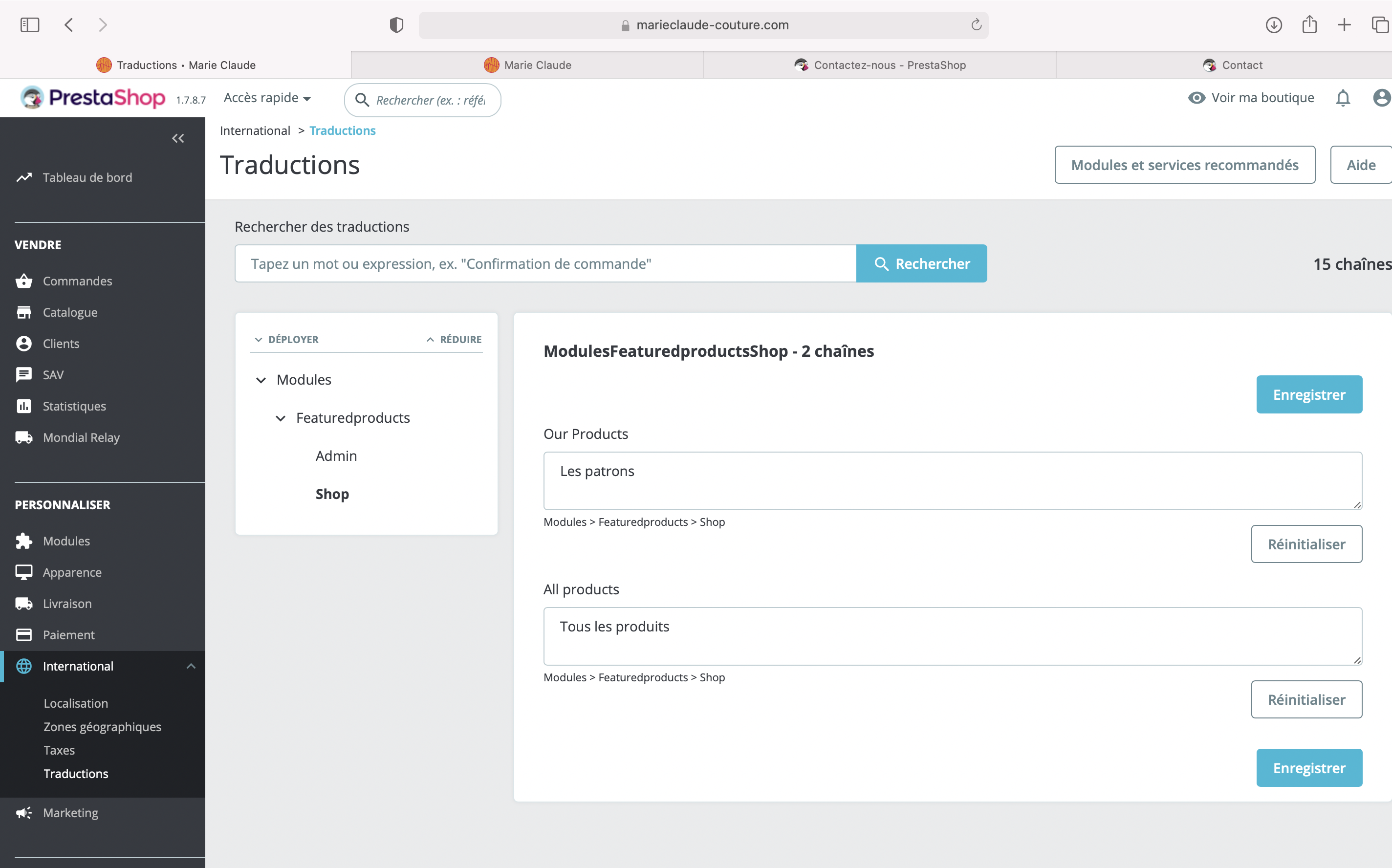This screenshot has width=1392, height=868.
Task: Open a new tab with the plus icon
Action: pyautogui.click(x=1344, y=25)
